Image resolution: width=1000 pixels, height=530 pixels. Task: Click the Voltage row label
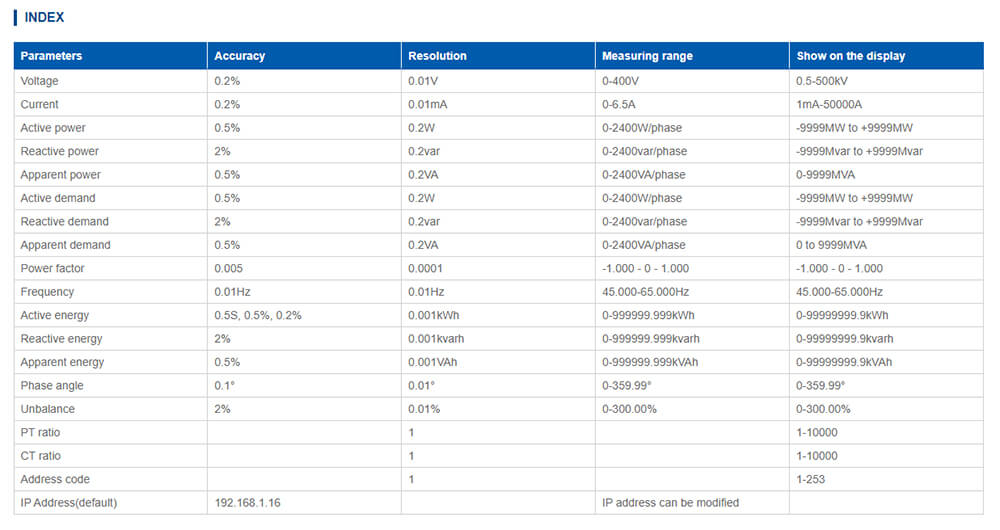[x=40, y=81]
